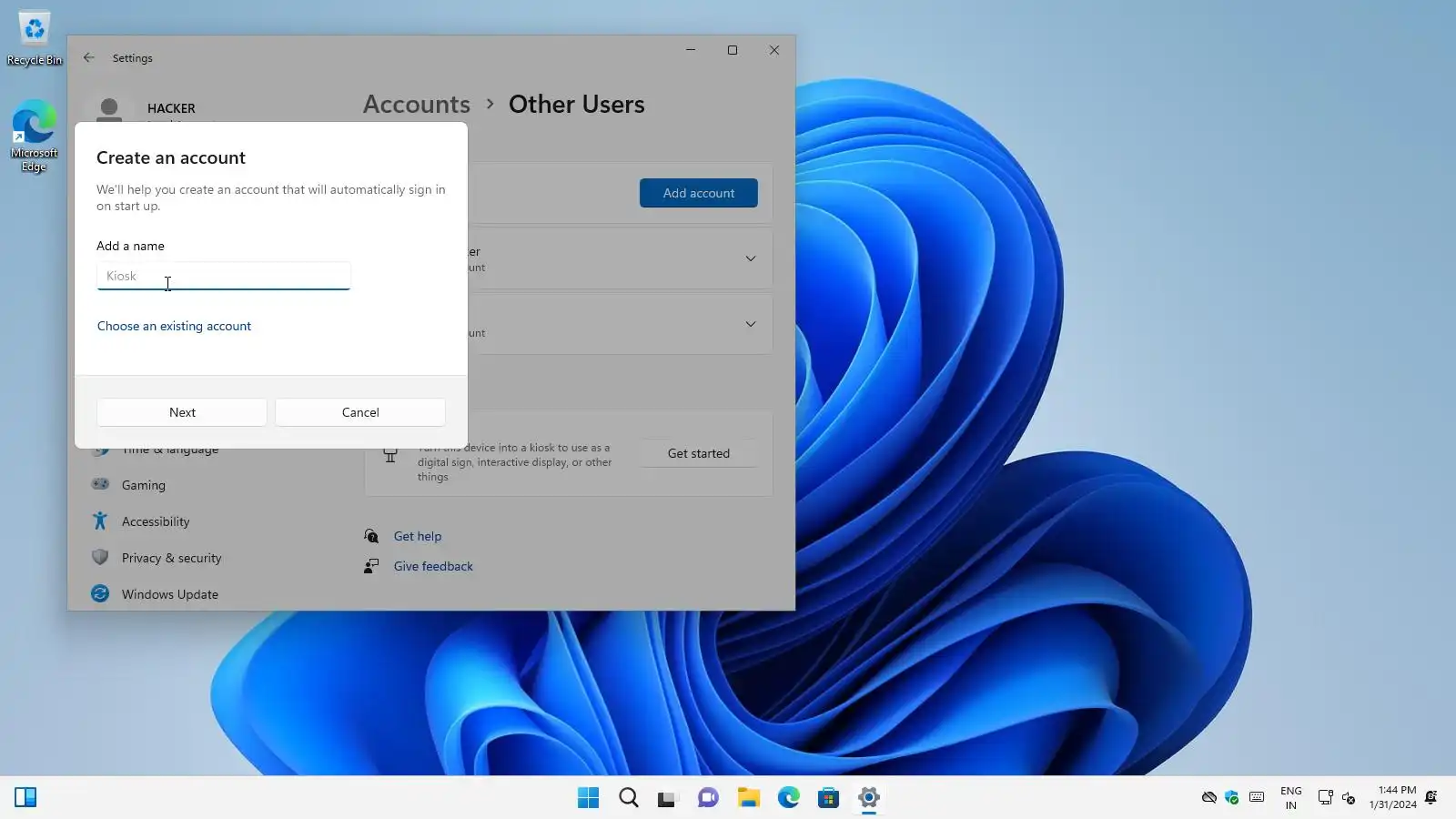This screenshot has width=1456, height=819.
Task: Open Task View on the taskbar
Action: tap(669, 798)
